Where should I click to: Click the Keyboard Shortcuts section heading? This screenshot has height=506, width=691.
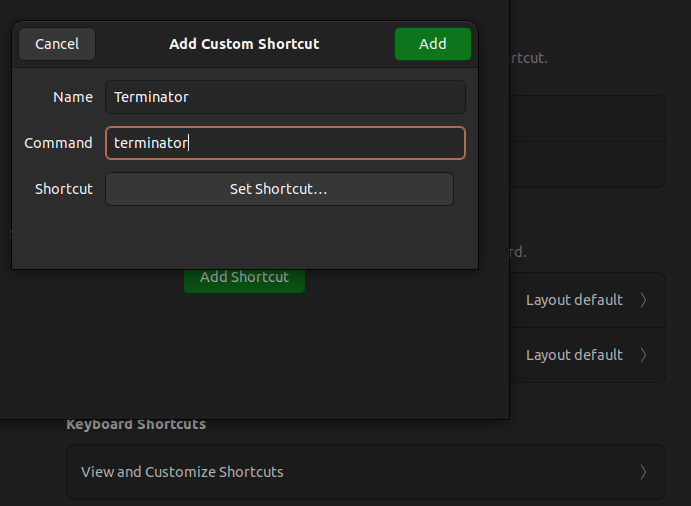pos(136,424)
